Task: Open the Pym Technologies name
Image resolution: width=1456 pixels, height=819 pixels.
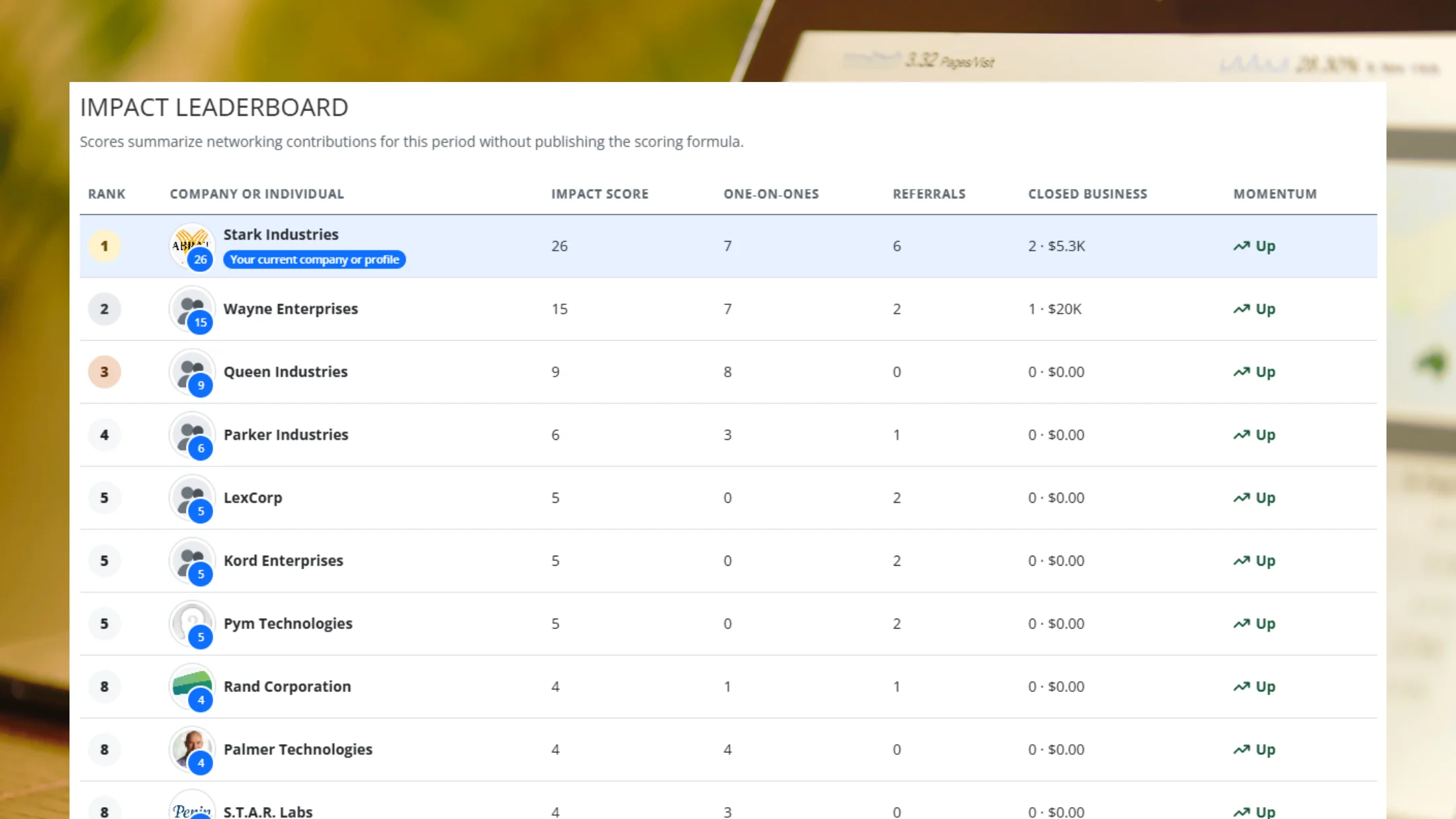Action: [x=288, y=623]
